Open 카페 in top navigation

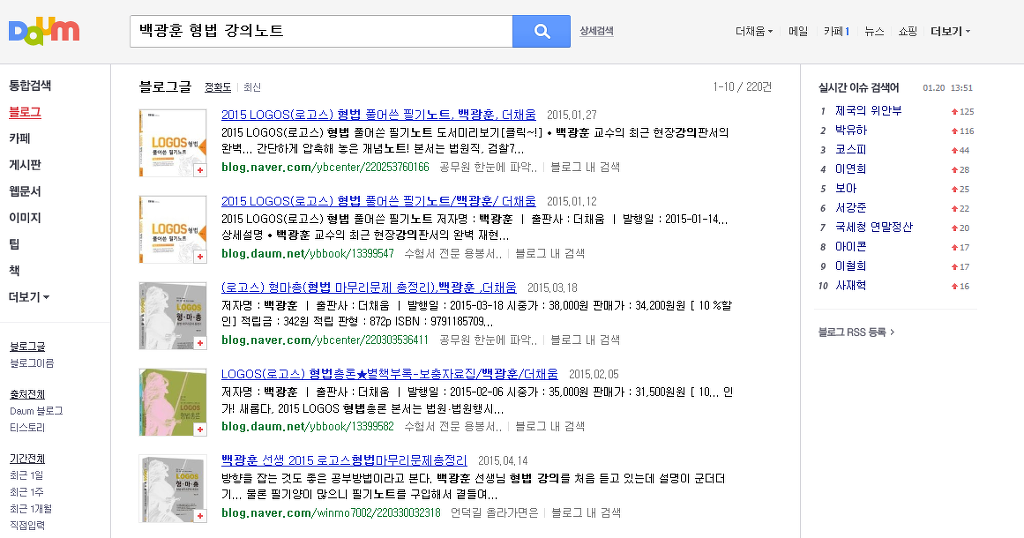pyautogui.click(x=837, y=31)
